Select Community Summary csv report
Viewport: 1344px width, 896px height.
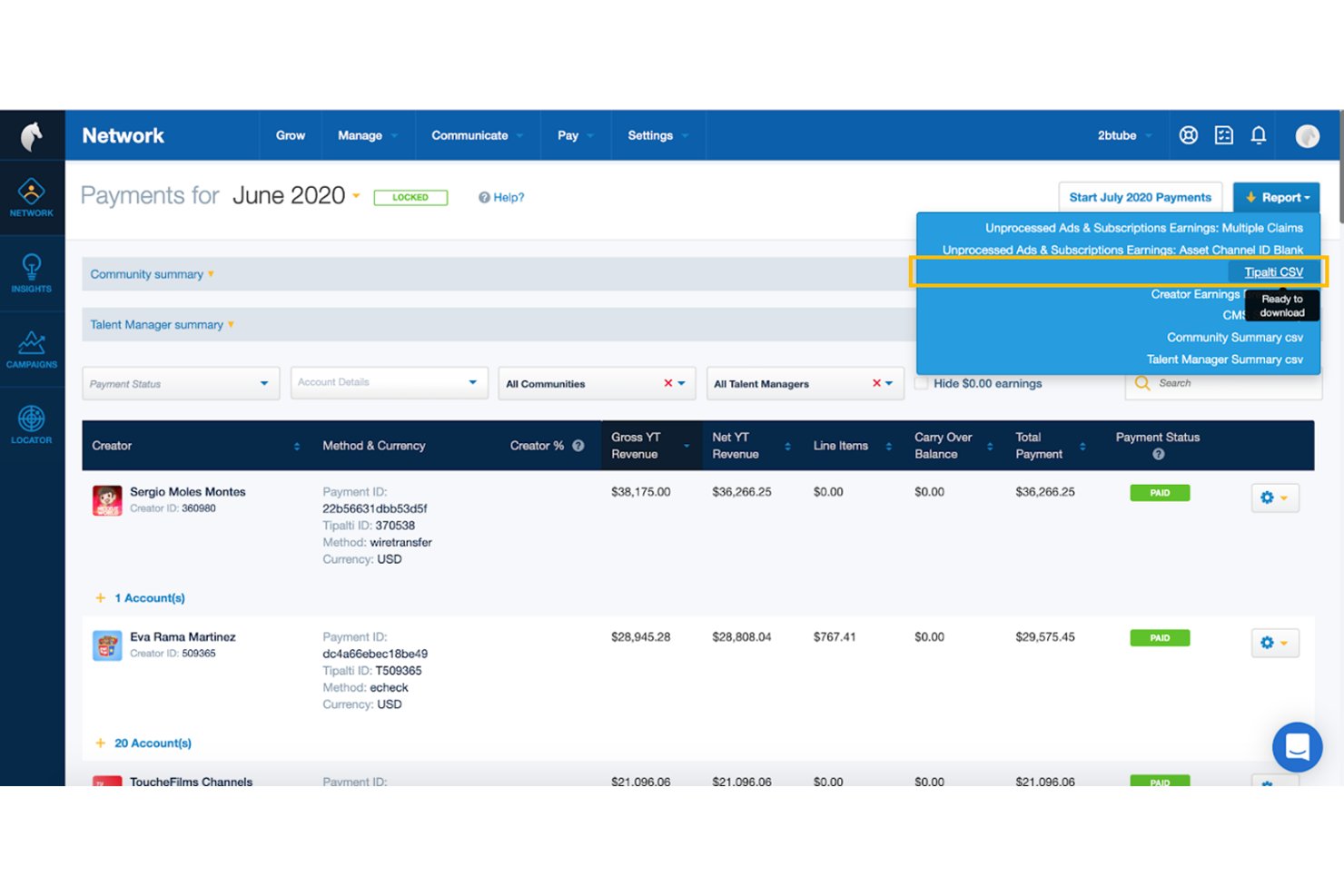coord(1234,337)
